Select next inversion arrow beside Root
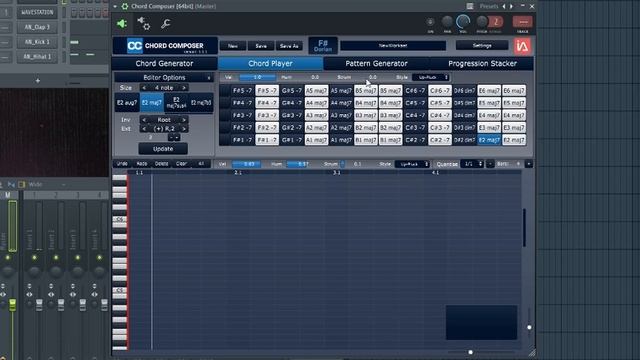 coord(184,120)
